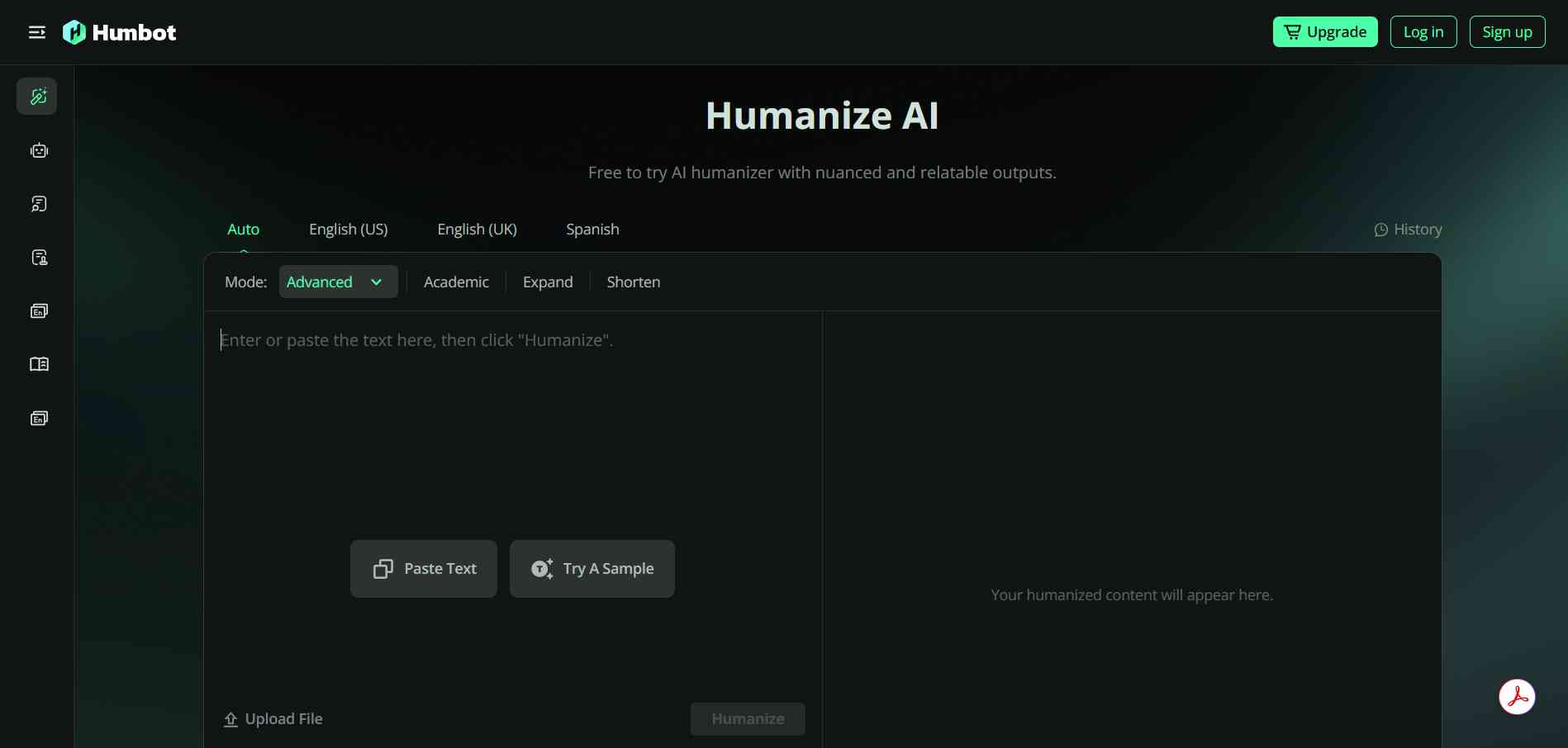Select the English (UK) tab

pos(477,230)
